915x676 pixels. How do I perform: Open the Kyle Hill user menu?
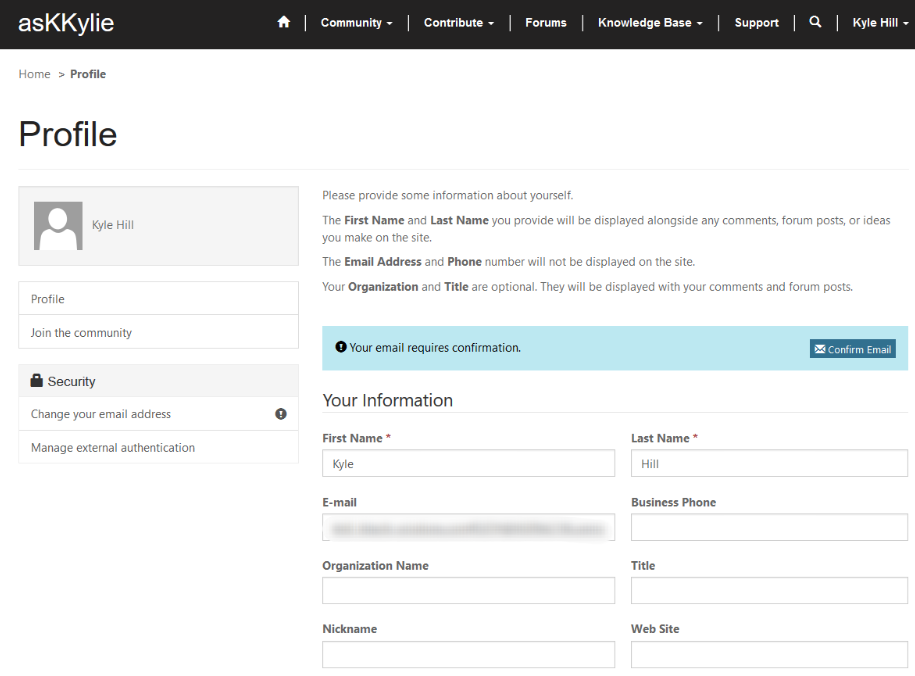(x=880, y=23)
